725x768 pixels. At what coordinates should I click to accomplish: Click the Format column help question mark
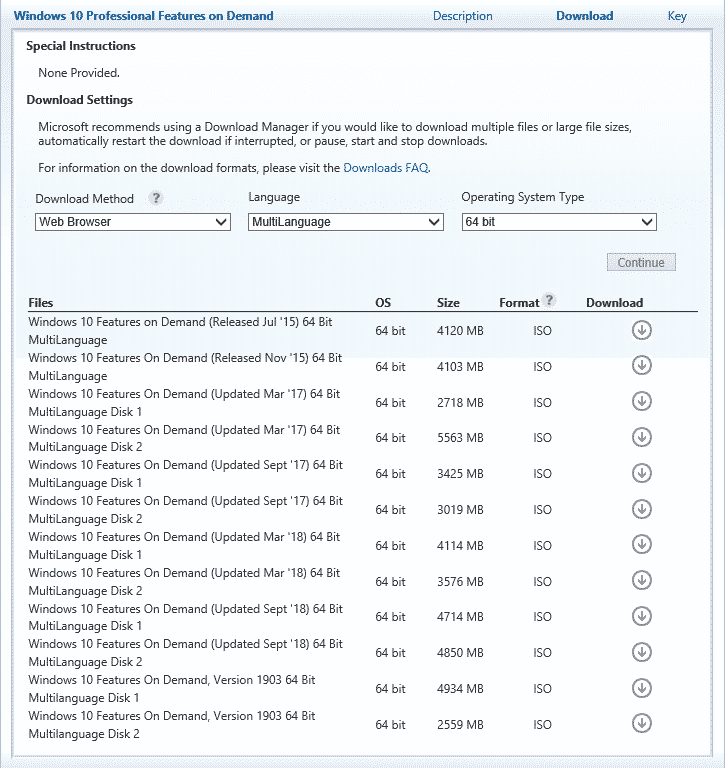[550, 300]
